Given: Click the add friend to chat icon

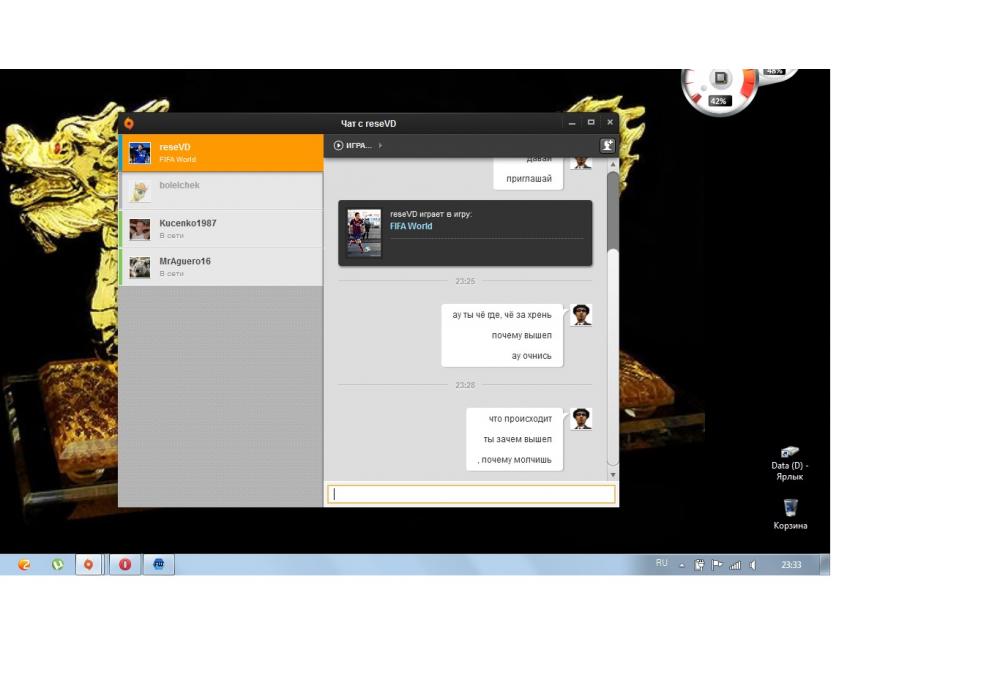Looking at the screenshot, I should [x=607, y=146].
